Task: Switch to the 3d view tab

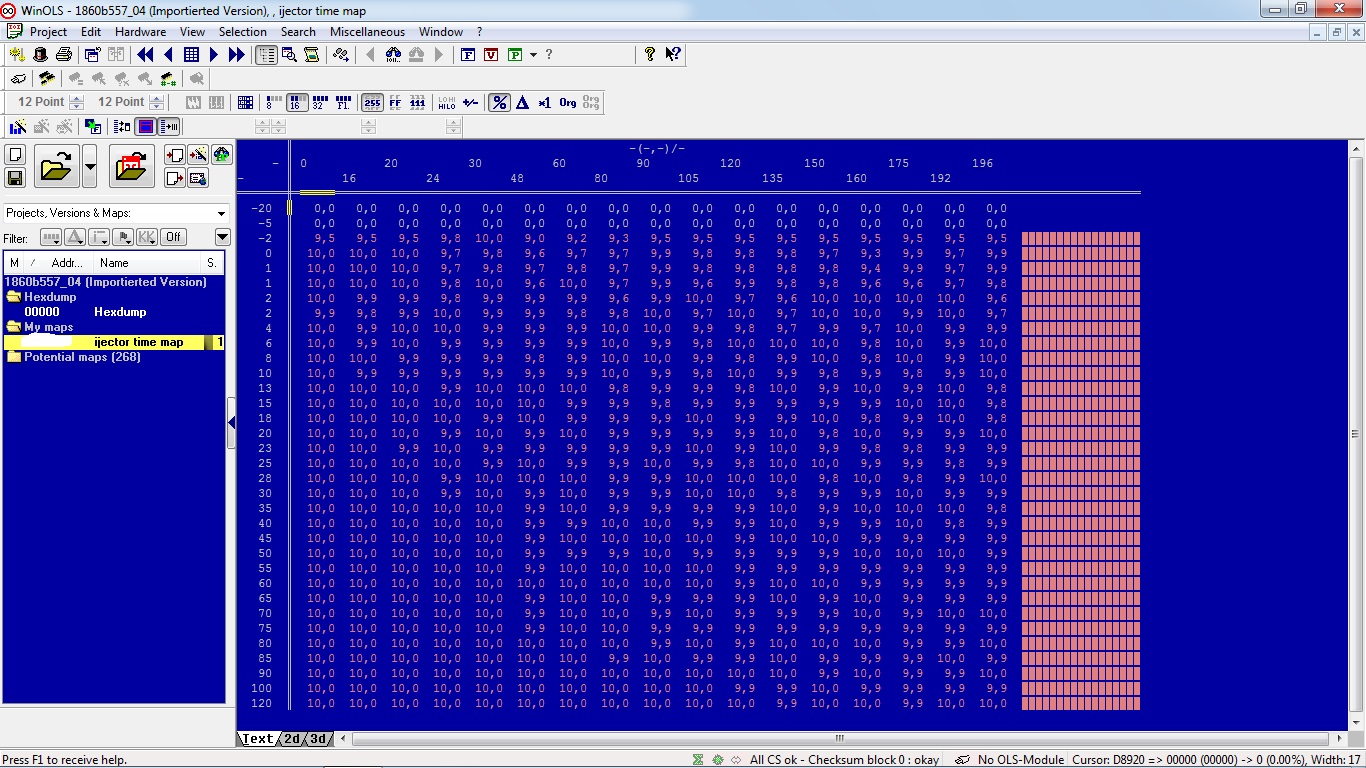Action: [x=318, y=739]
